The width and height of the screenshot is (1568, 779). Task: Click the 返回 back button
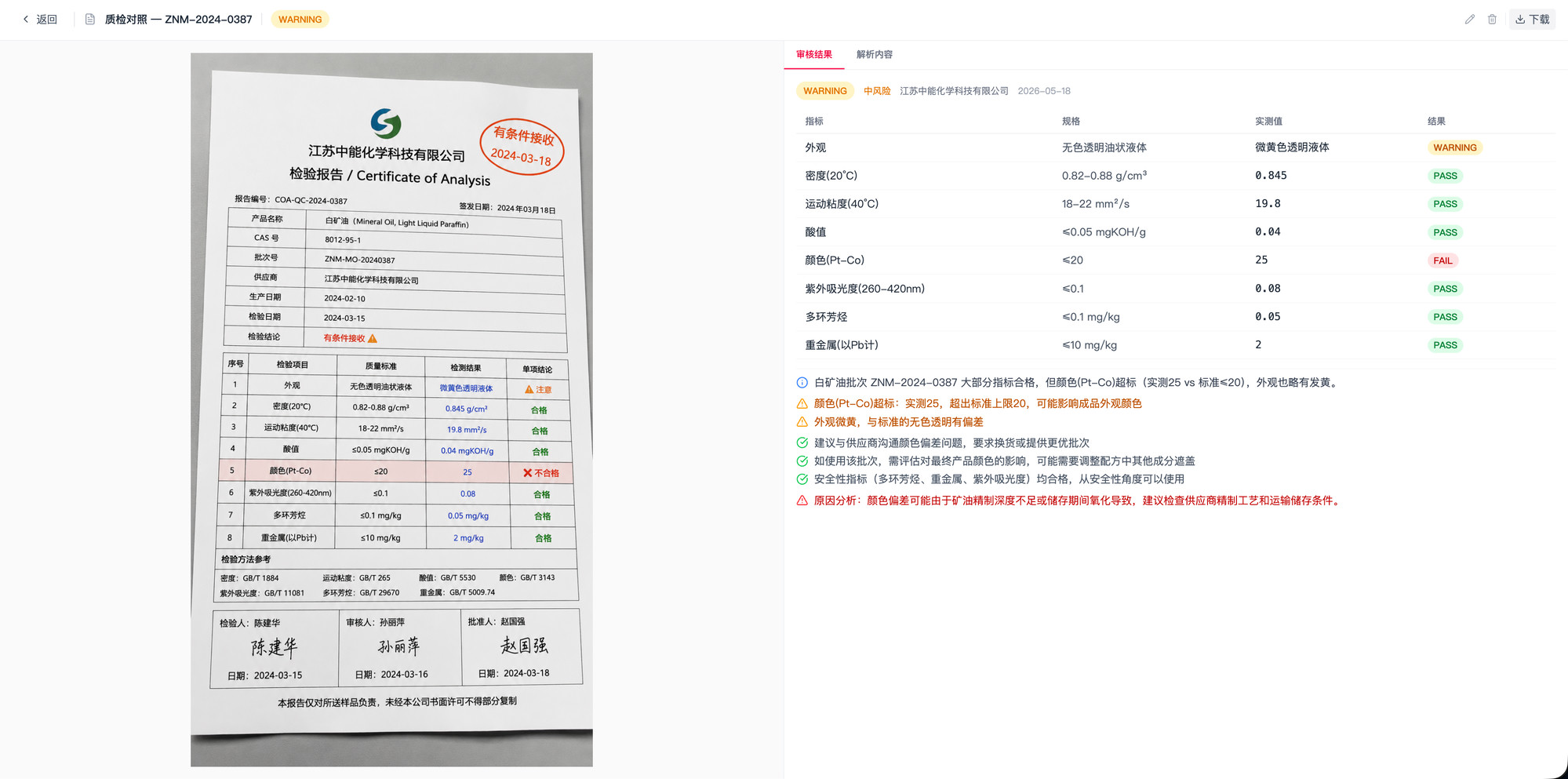click(x=40, y=20)
